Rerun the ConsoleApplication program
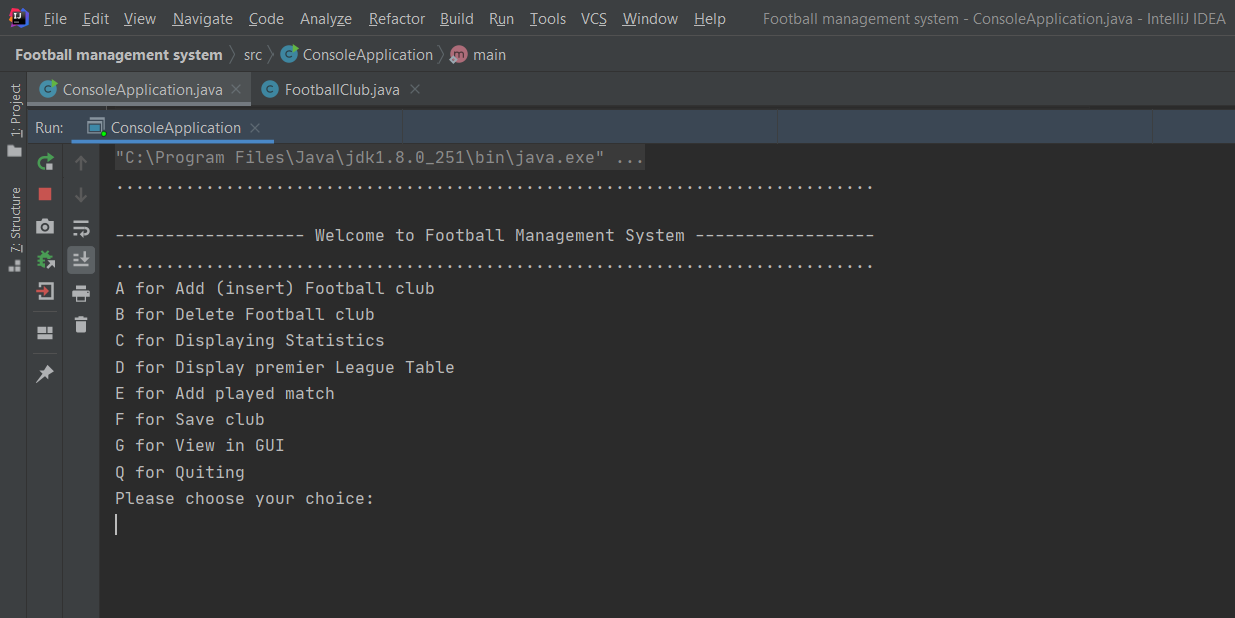Screen dimensions: 1235x618 [45, 162]
